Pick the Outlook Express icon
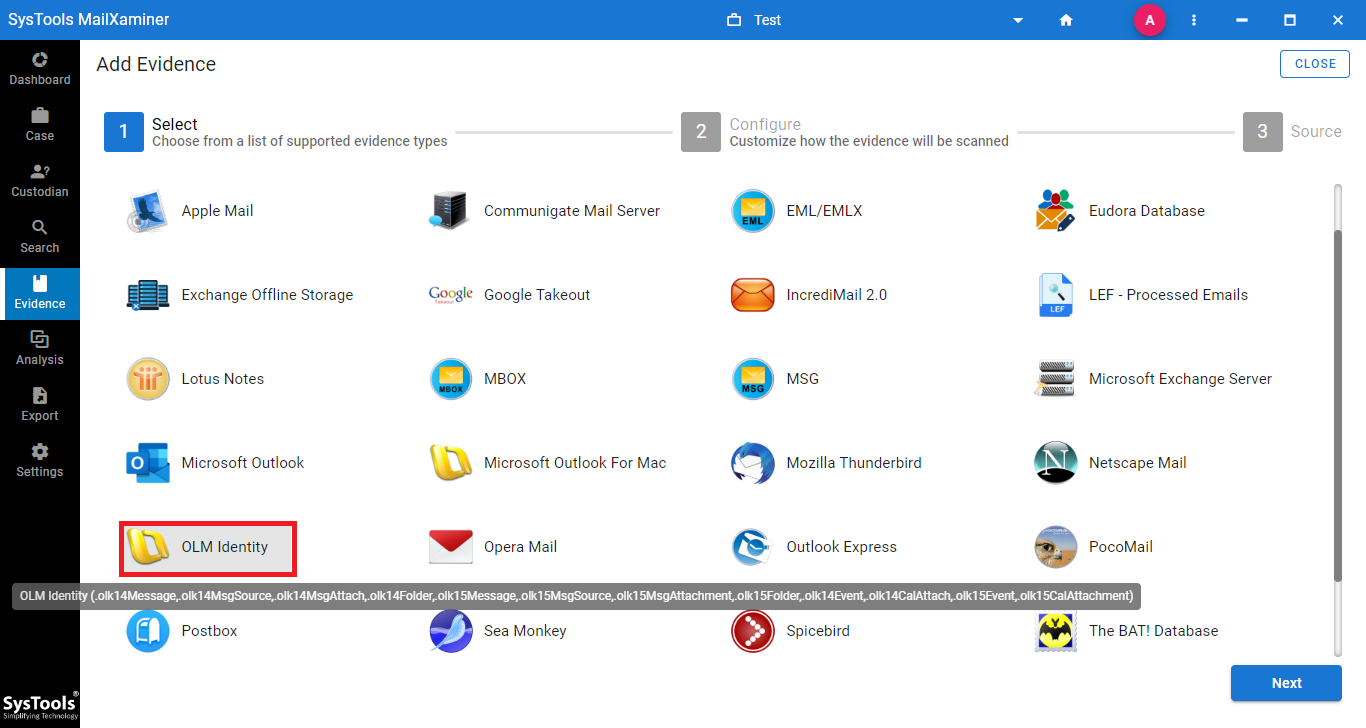Viewport: 1366px width, 728px height. point(753,547)
